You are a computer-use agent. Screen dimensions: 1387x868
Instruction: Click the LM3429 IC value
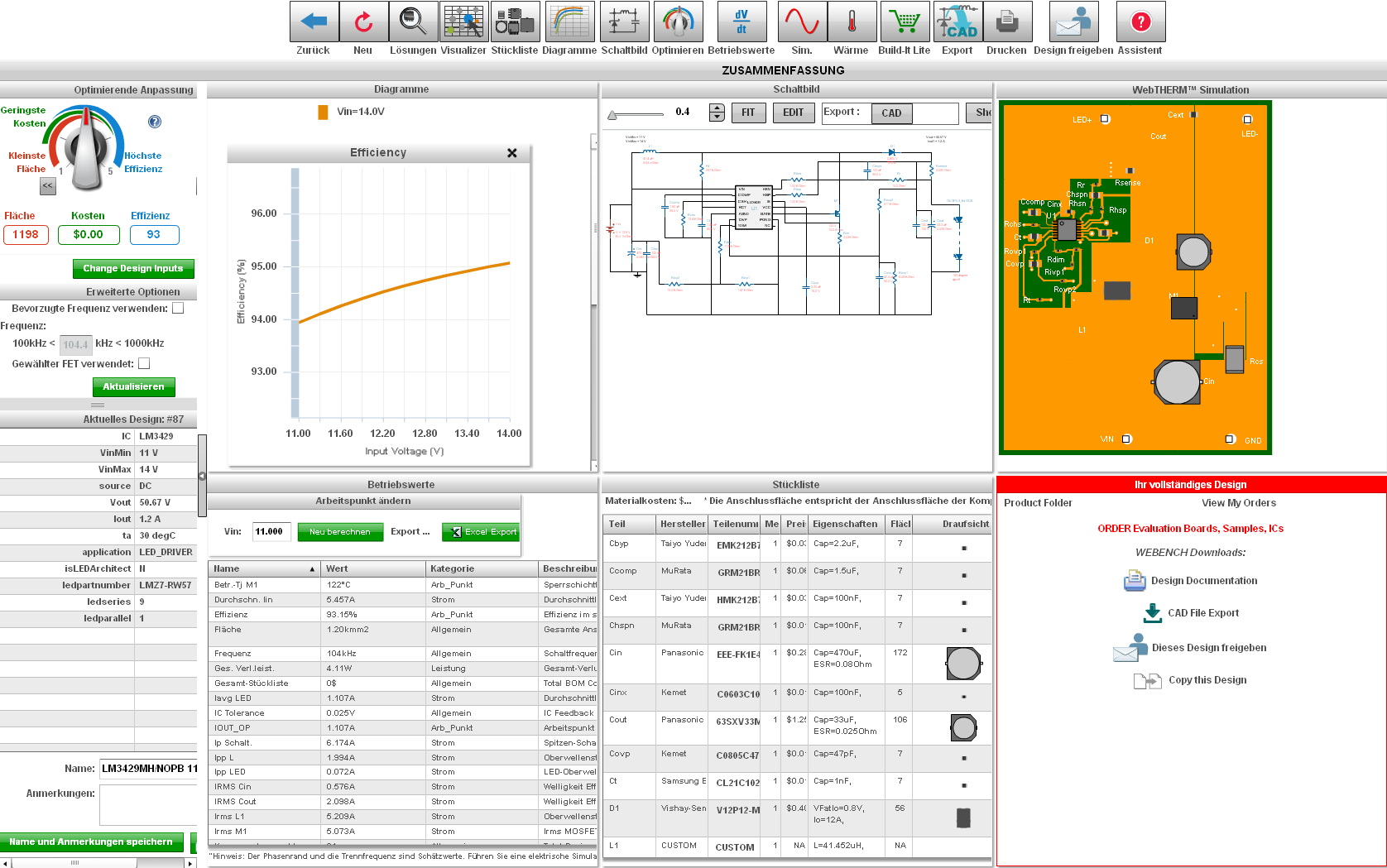click(x=156, y=437)
